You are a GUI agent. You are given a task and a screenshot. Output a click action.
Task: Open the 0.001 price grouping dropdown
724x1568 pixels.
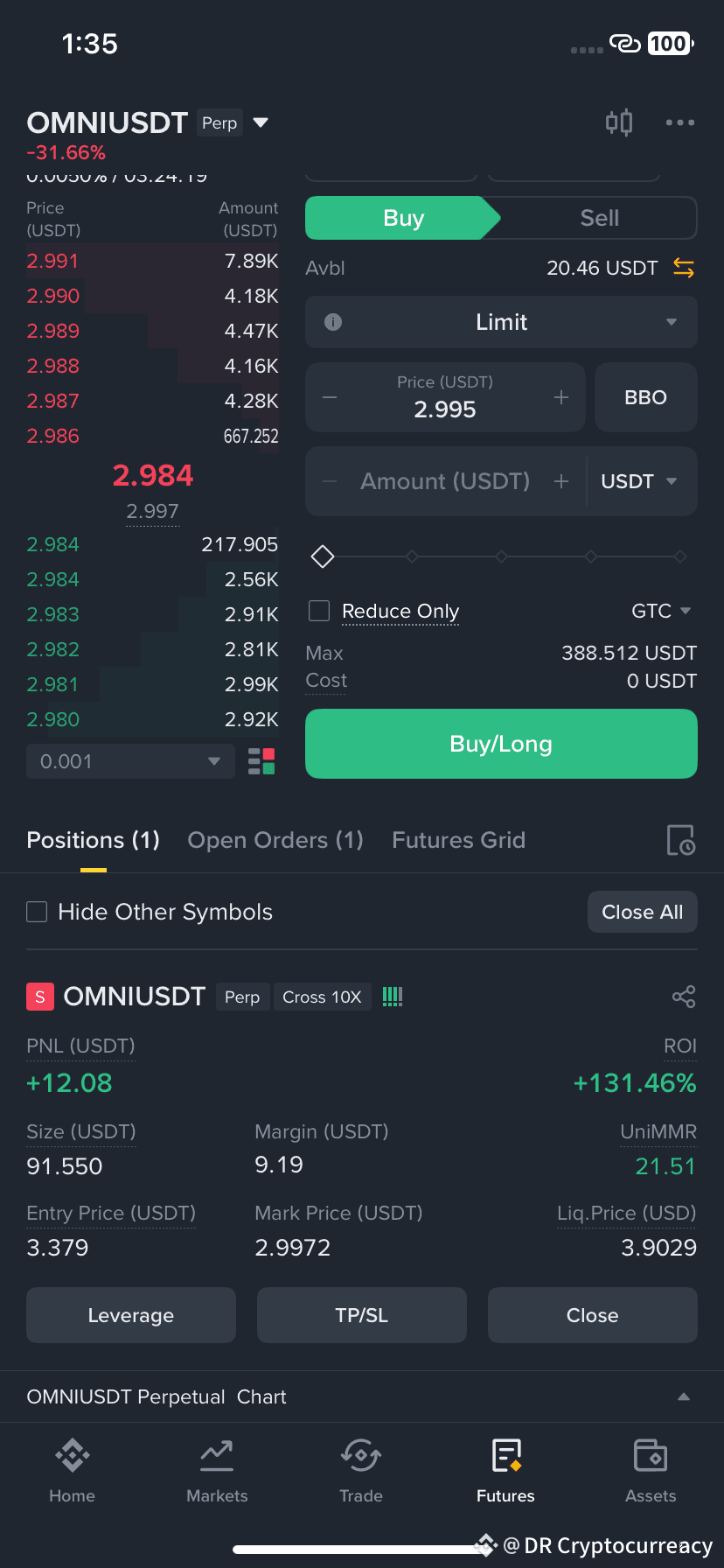pos(131,761)
